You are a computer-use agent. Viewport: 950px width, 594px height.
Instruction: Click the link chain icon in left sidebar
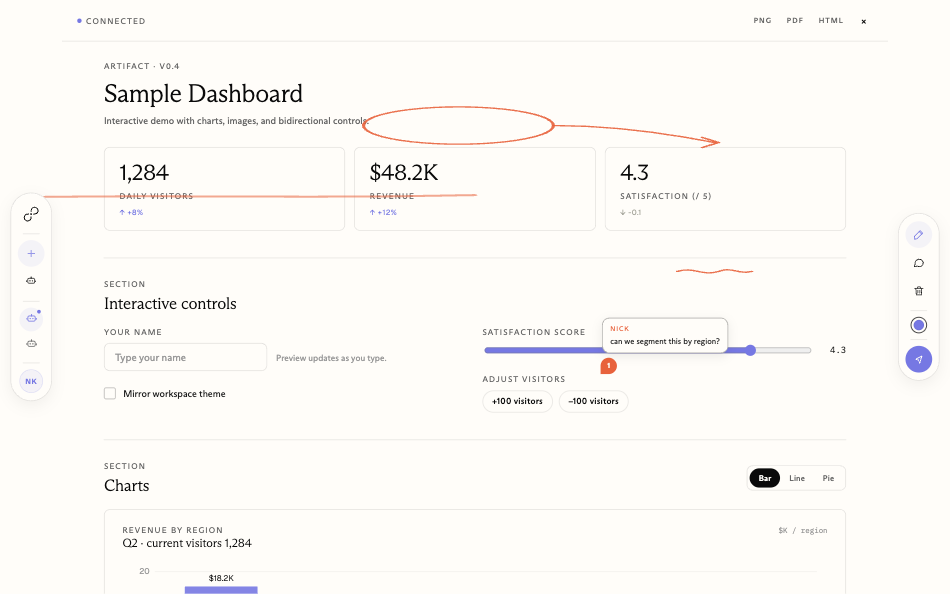point(31,214)
